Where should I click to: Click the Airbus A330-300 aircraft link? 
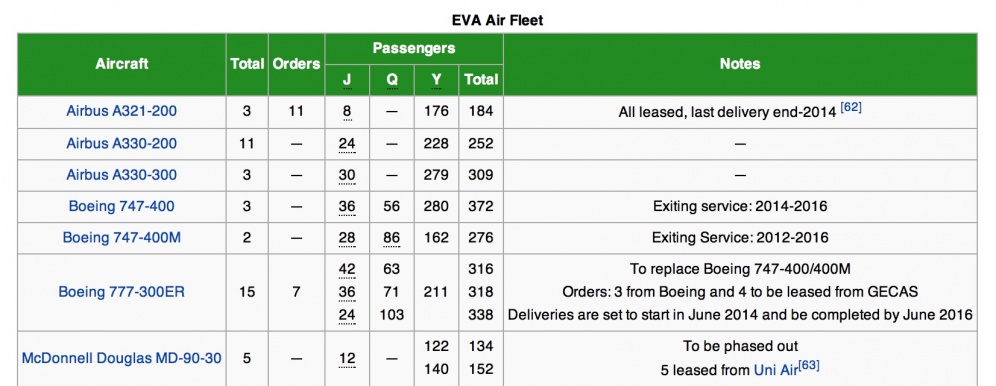(x=121, y=175)
